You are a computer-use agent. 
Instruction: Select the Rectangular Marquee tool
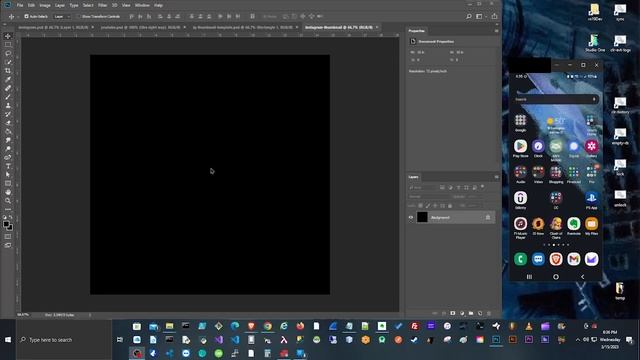click(x=8, y=44)
